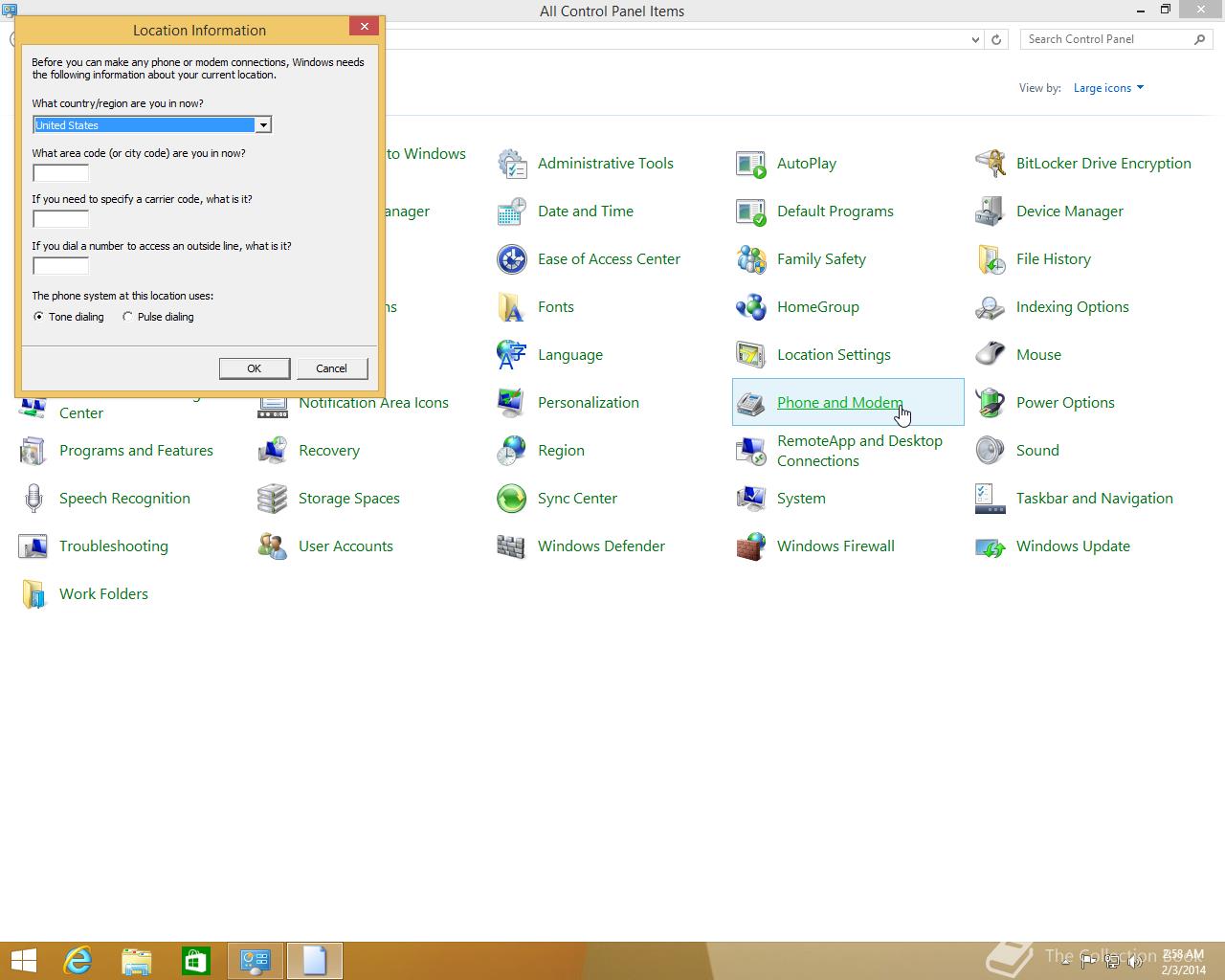Open the Family Safety icon
1225x980 pixels.
click(x=751, y=259)
